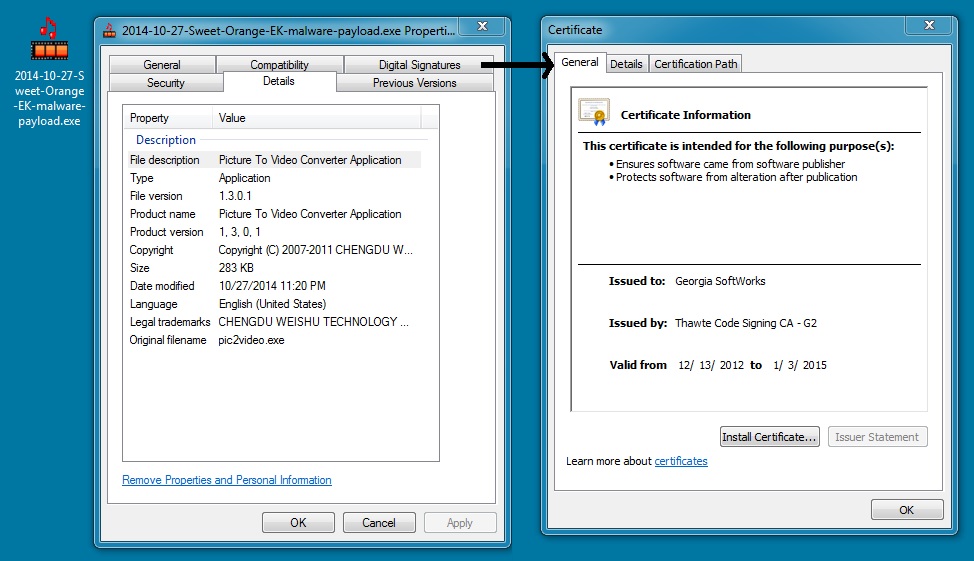Click the Issuer Statement button

pyautogui.click(x=877, y=437)
